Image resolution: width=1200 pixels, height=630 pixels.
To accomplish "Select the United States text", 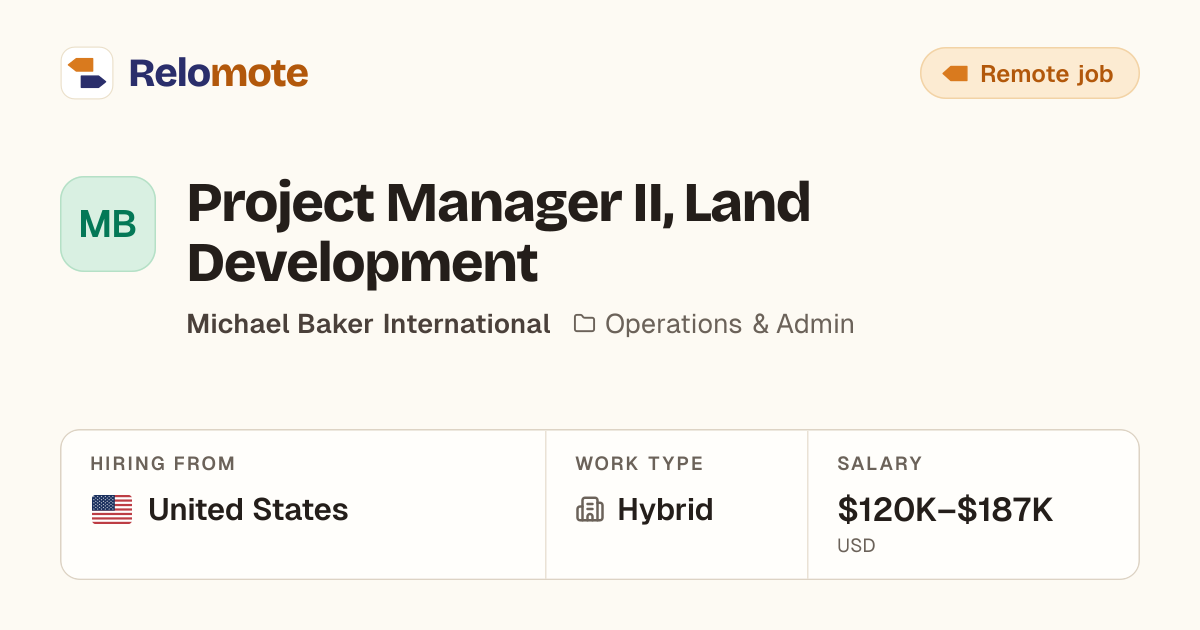I will 248,510.
